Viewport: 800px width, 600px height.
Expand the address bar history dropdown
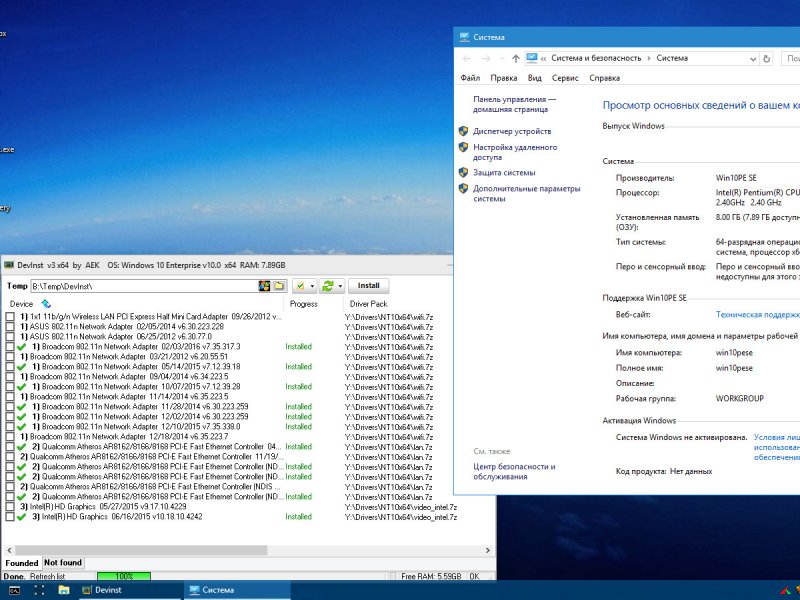[753, 59]
